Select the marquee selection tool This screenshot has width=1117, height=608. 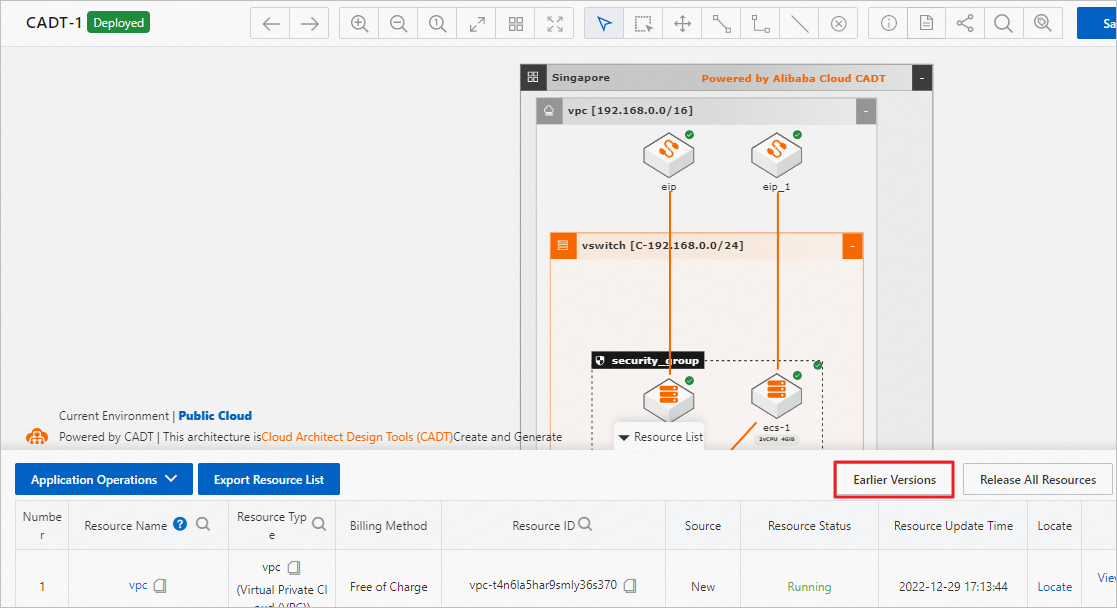pyautogui.click(x=643, y=24)
